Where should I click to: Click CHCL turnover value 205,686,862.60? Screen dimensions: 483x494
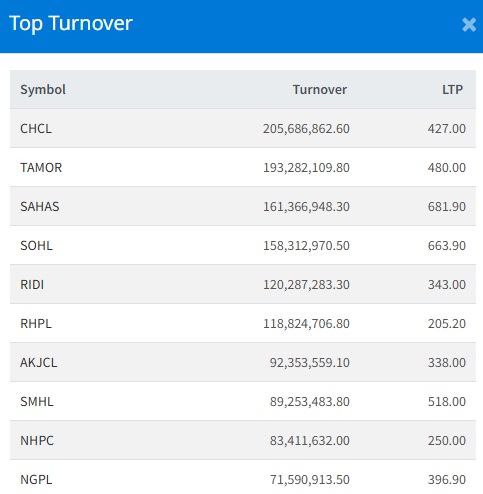click(306, 129)
